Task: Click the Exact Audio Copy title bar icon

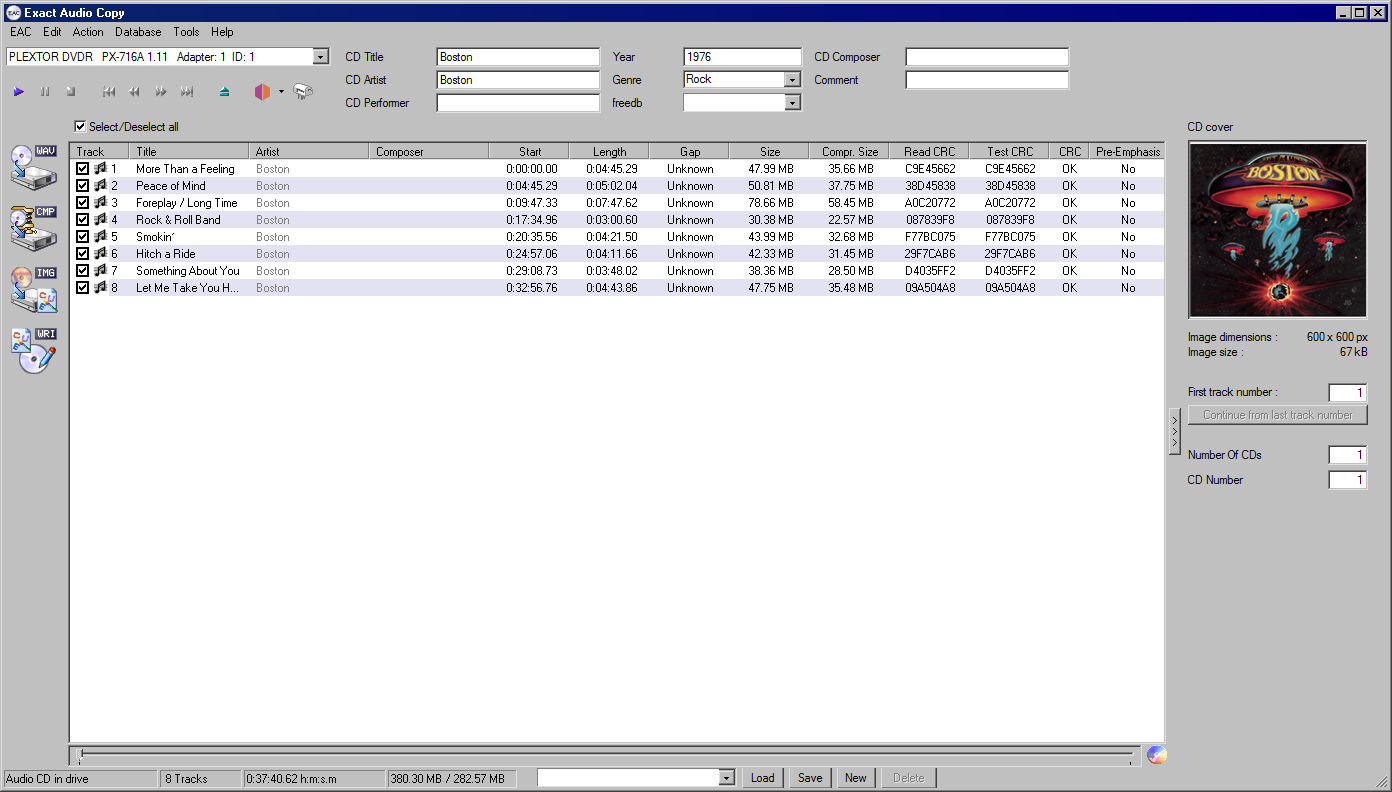Action: coord(12,12)
